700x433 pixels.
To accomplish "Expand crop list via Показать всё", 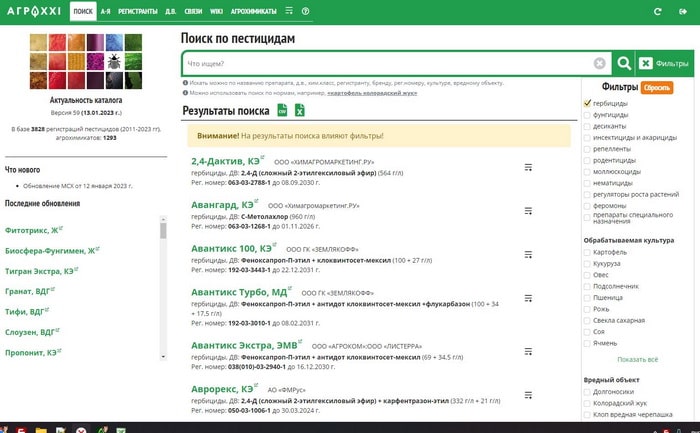I will tap(638, 359).
